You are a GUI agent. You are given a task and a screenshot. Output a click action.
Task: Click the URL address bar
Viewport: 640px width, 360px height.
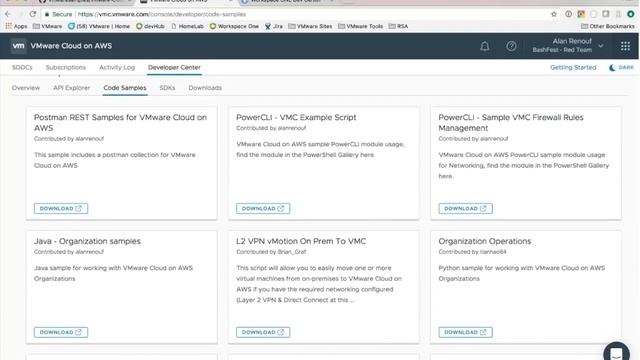[294, 14]
